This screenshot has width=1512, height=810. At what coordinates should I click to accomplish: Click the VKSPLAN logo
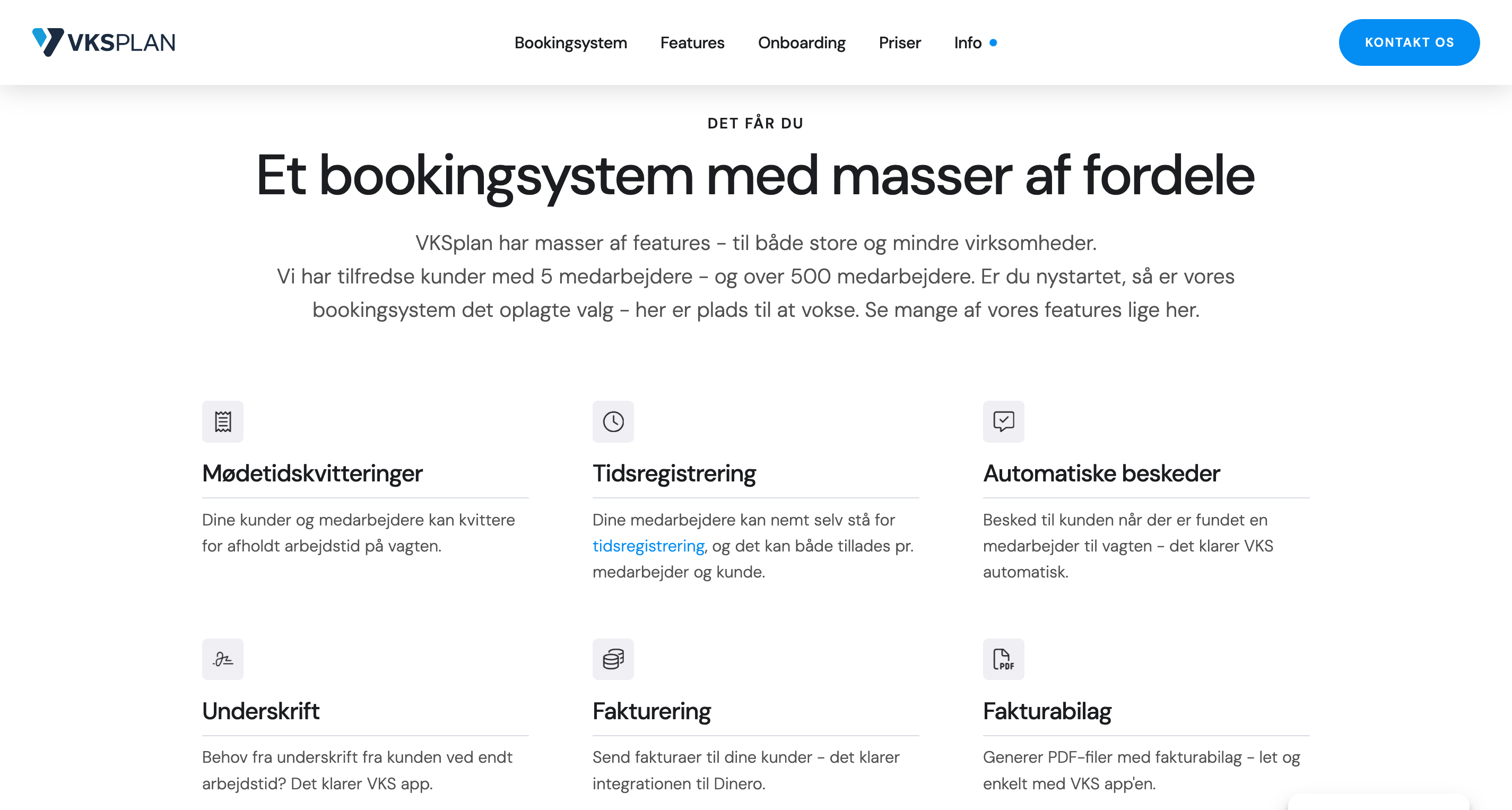point(104,42)
